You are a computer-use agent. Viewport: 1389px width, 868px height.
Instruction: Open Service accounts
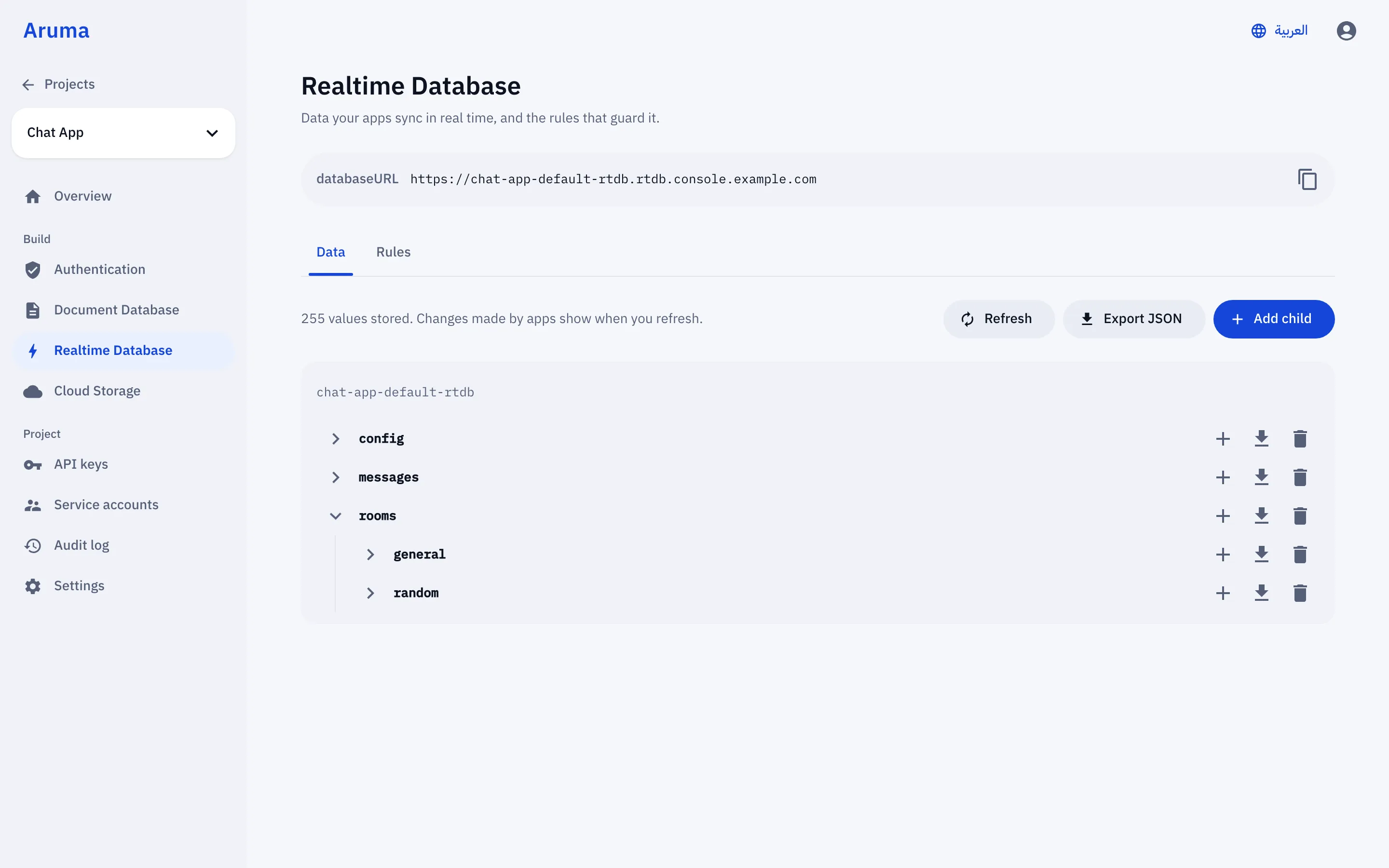[x=123, y=504]
